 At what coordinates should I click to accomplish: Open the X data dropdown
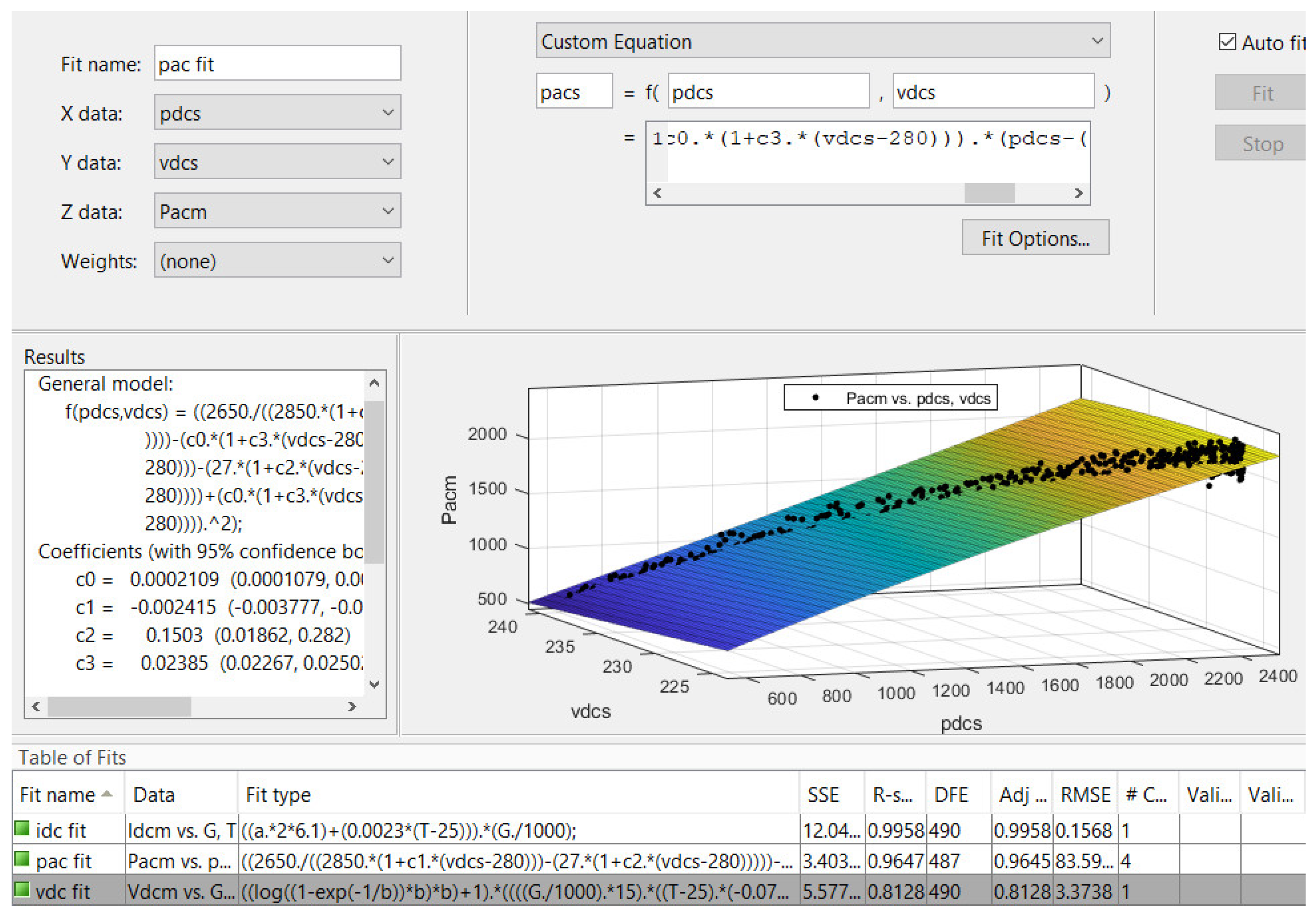(x=277, y=113)
